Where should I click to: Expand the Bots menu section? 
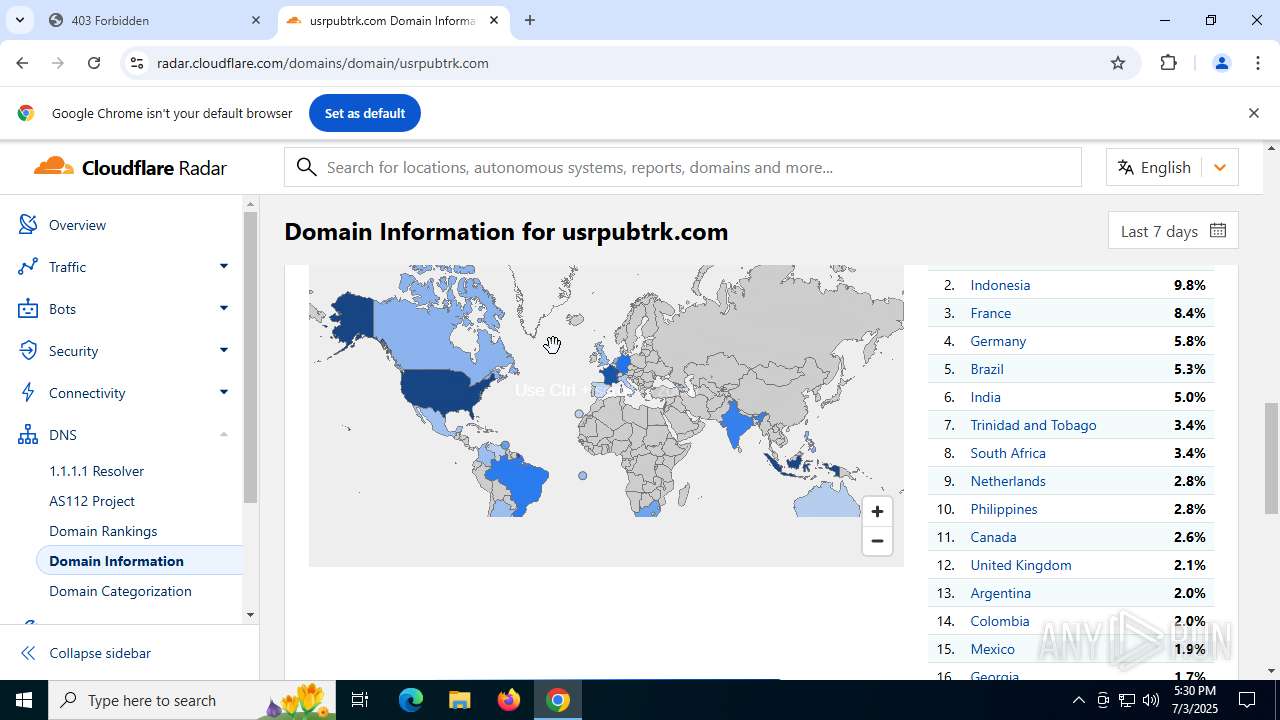click(224, 308)
